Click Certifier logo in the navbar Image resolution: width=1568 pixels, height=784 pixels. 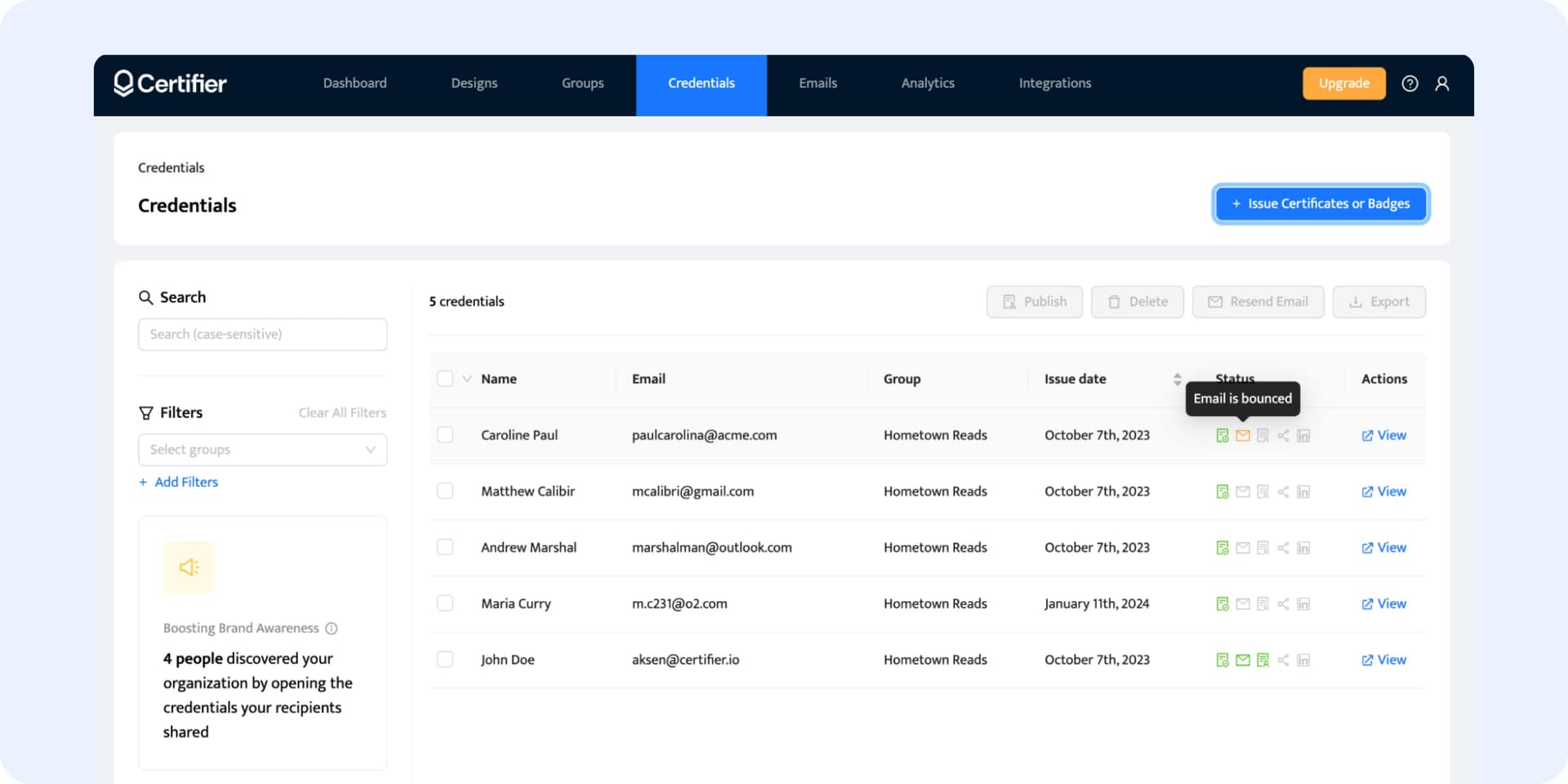click(170, 83)
